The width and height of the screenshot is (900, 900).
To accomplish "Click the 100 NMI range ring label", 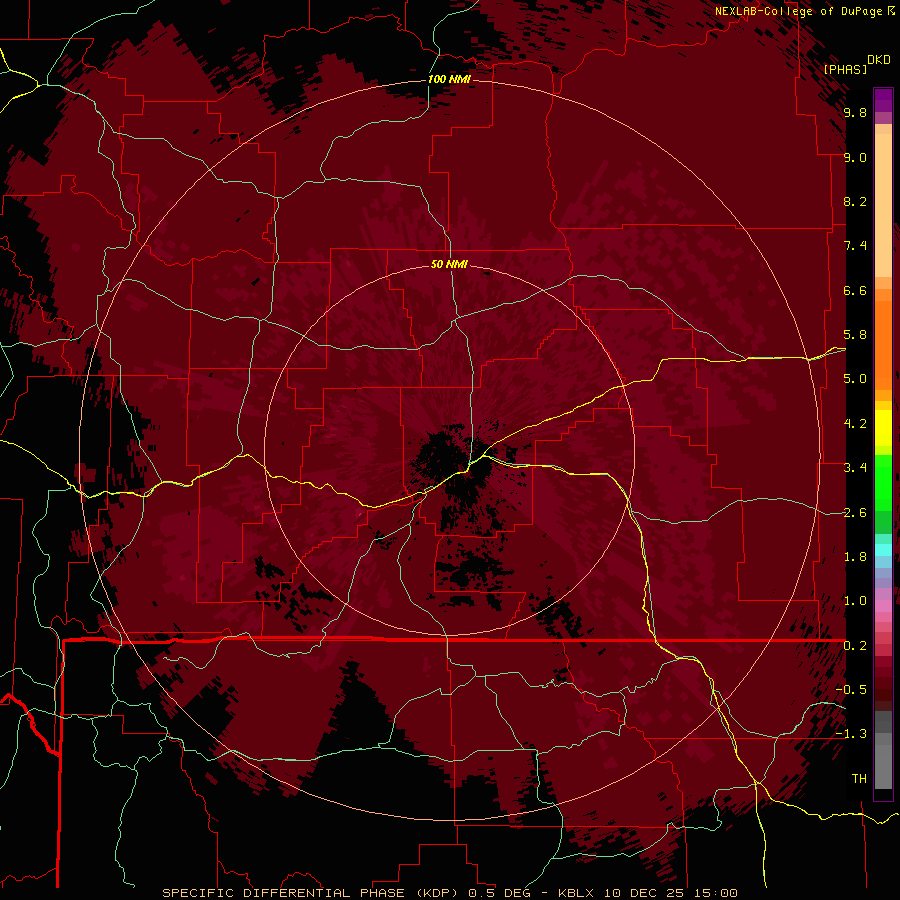I will click(x=449, y=79).
